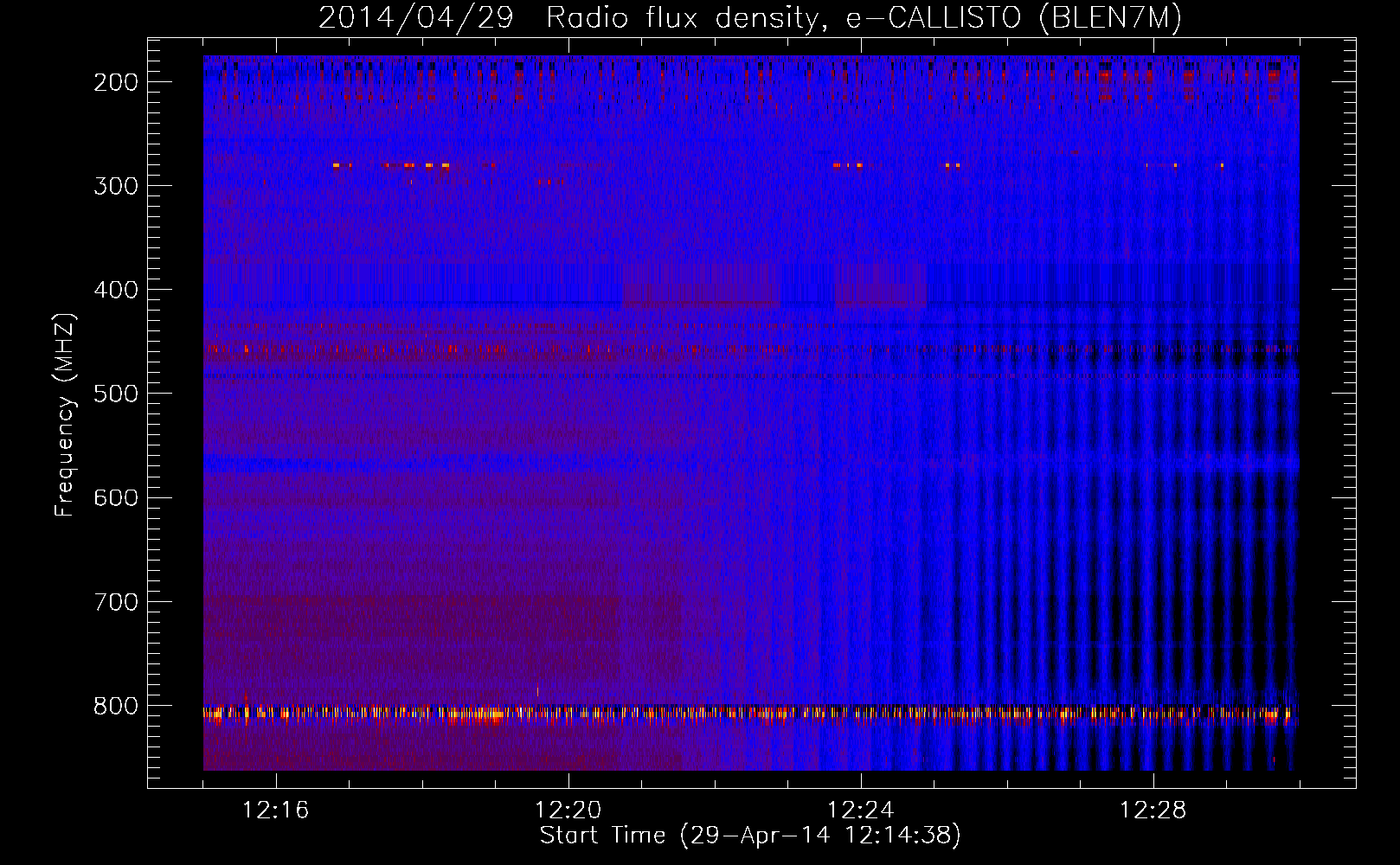Click the 12:24 time tick label
This screenshot has height=865, width=1400.
pyautogui.click(x=861, y=811)
